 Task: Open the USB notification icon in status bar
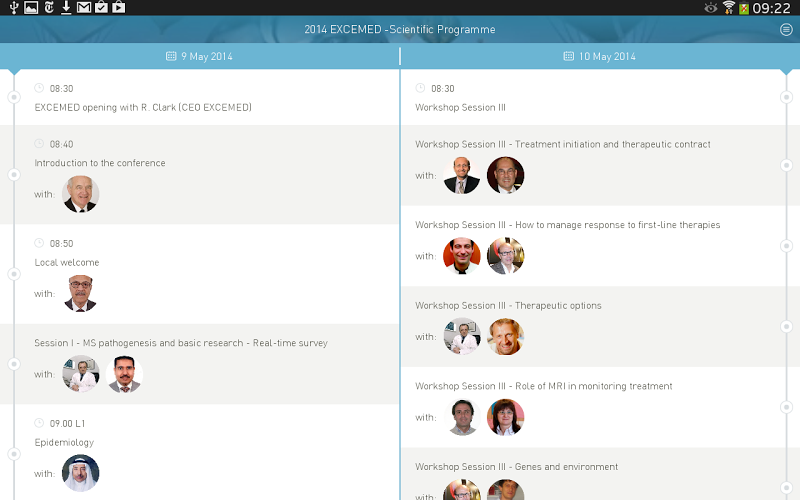point(14,7)
